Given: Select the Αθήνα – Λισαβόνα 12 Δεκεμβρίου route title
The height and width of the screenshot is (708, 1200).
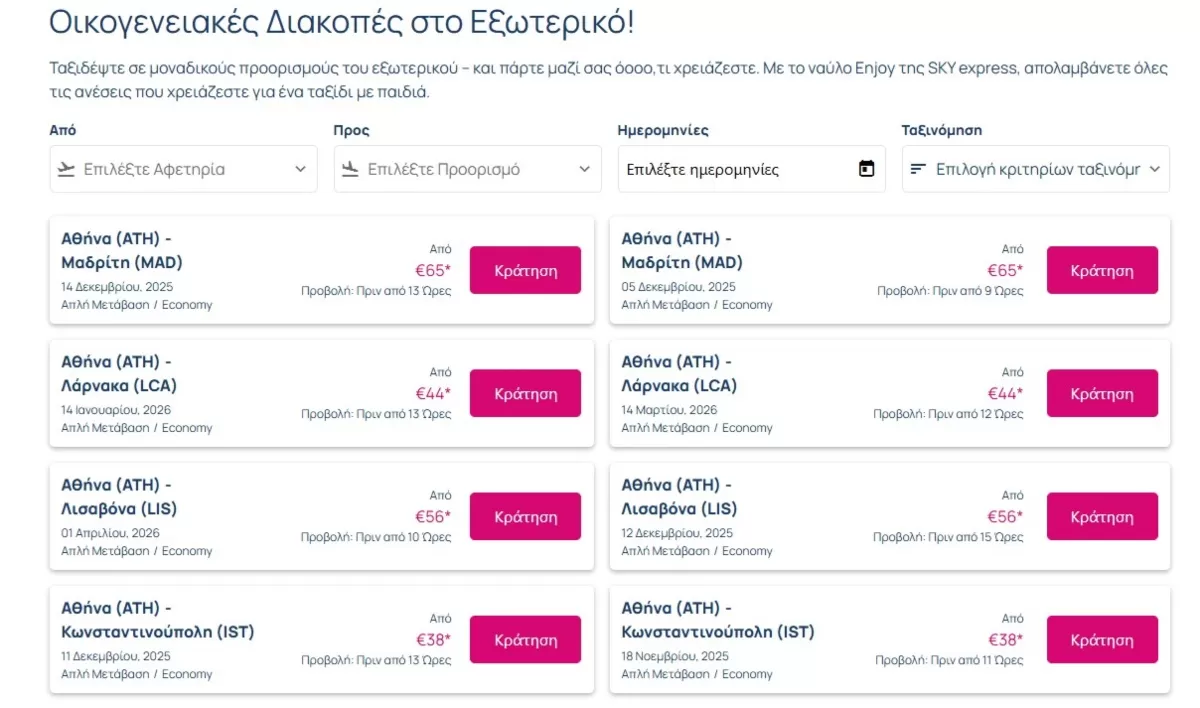Looking at the screenshot, I should pyautogui.click(x=679, y=497).
